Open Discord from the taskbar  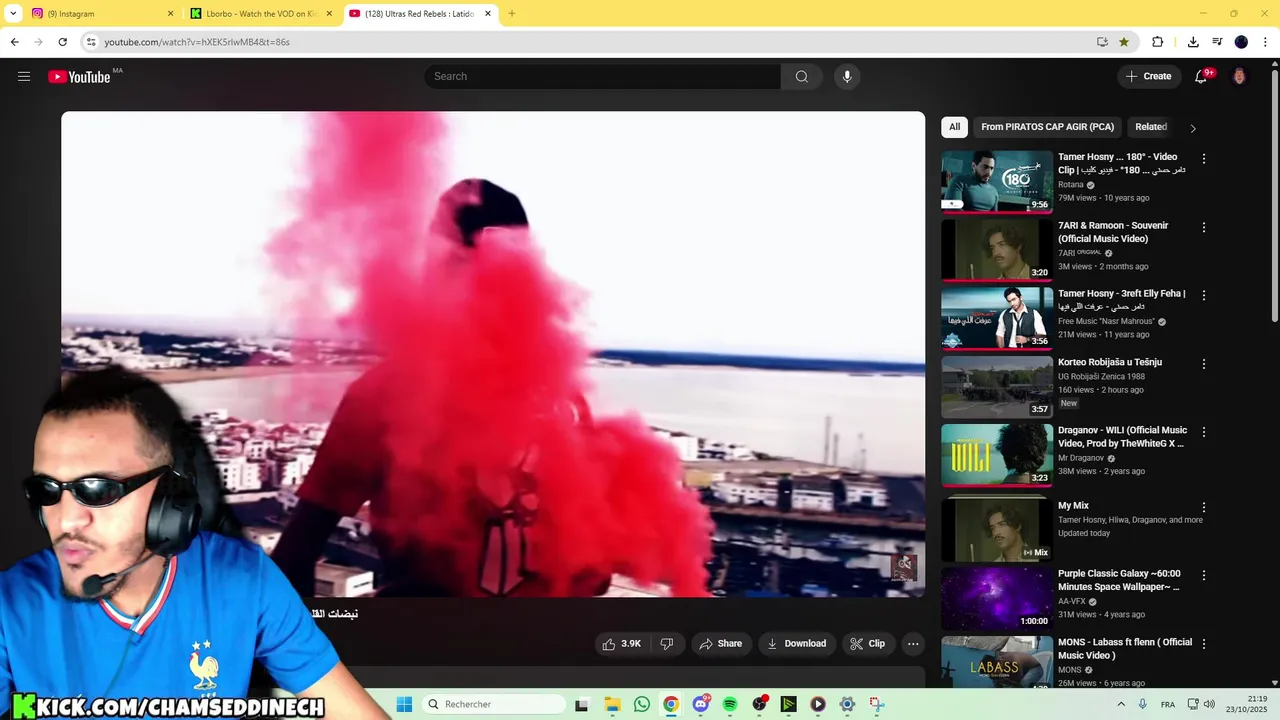click(701, 704)
